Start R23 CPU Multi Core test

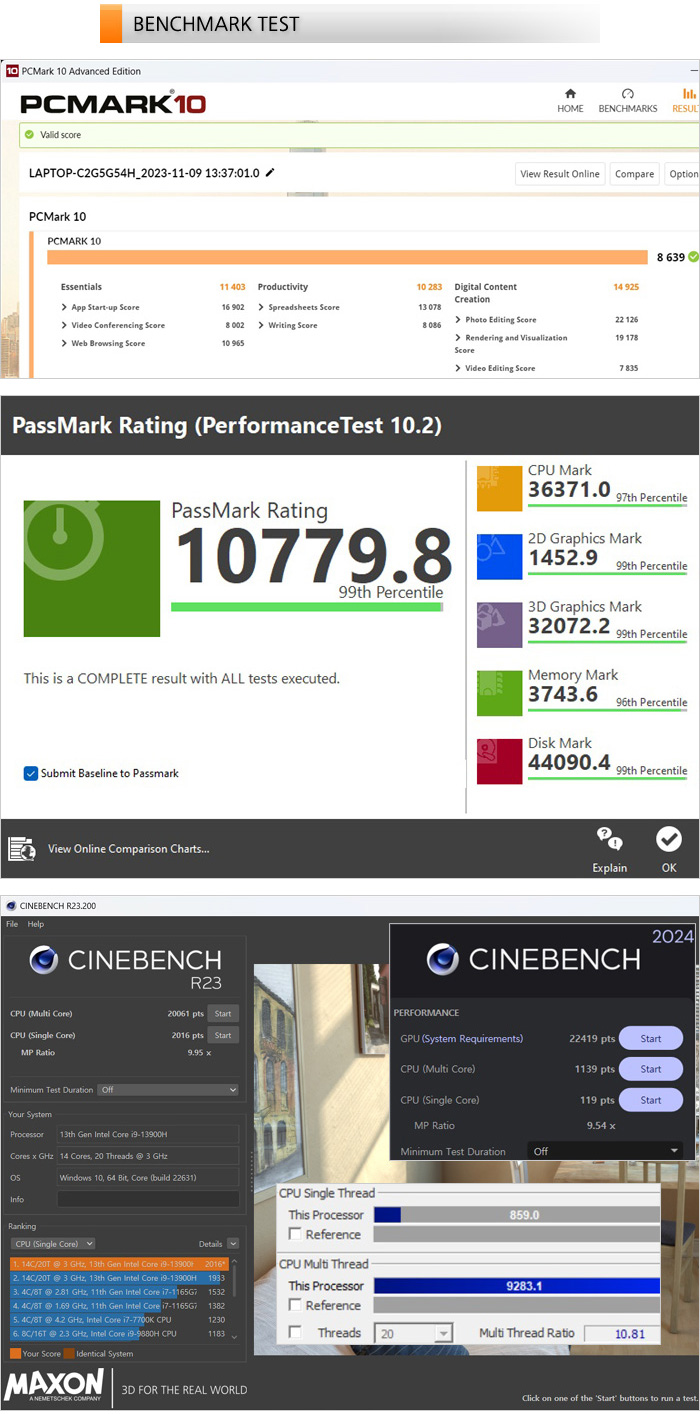point(223,1013)
